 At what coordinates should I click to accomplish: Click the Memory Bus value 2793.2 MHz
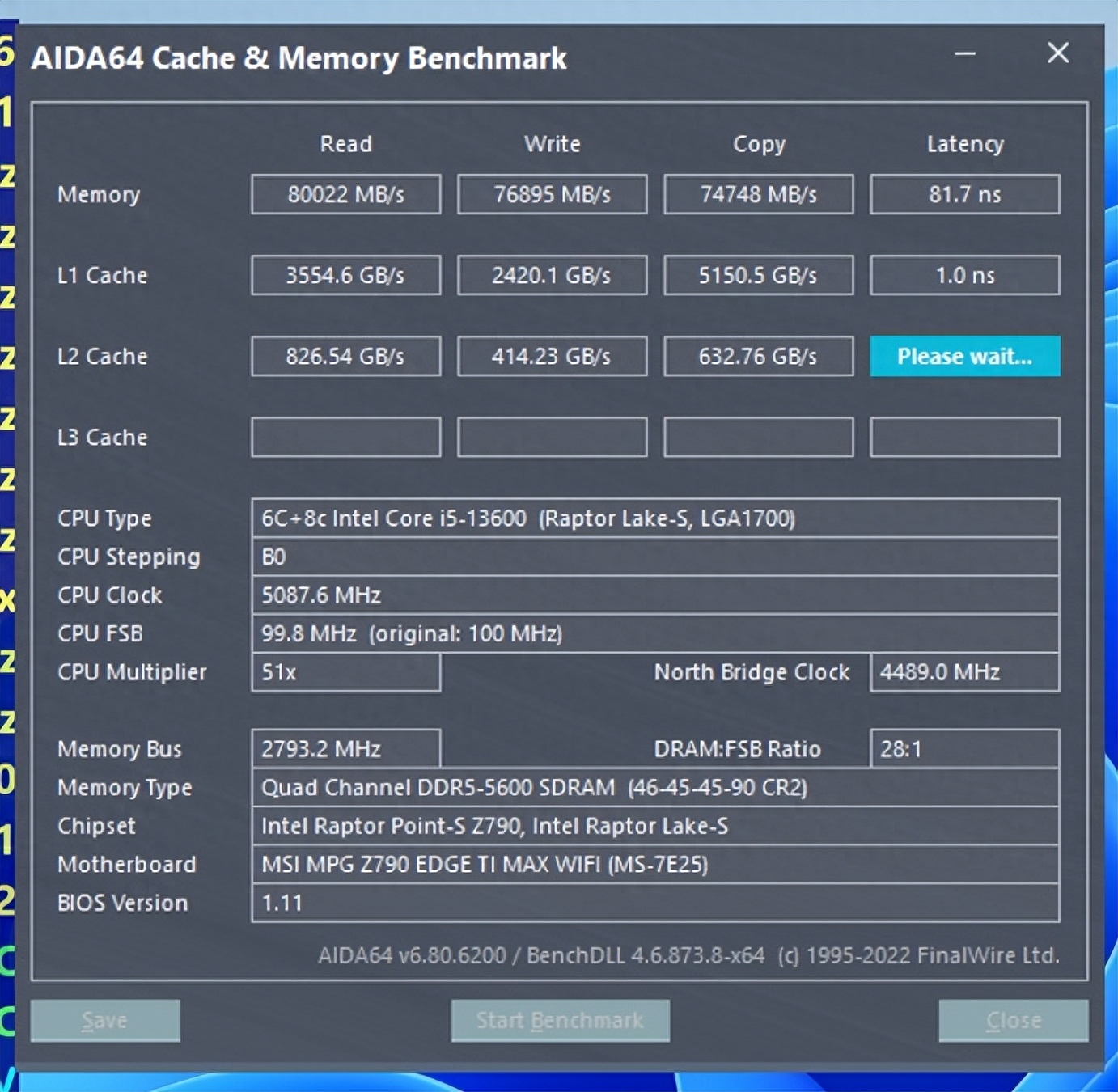(346, 748)
